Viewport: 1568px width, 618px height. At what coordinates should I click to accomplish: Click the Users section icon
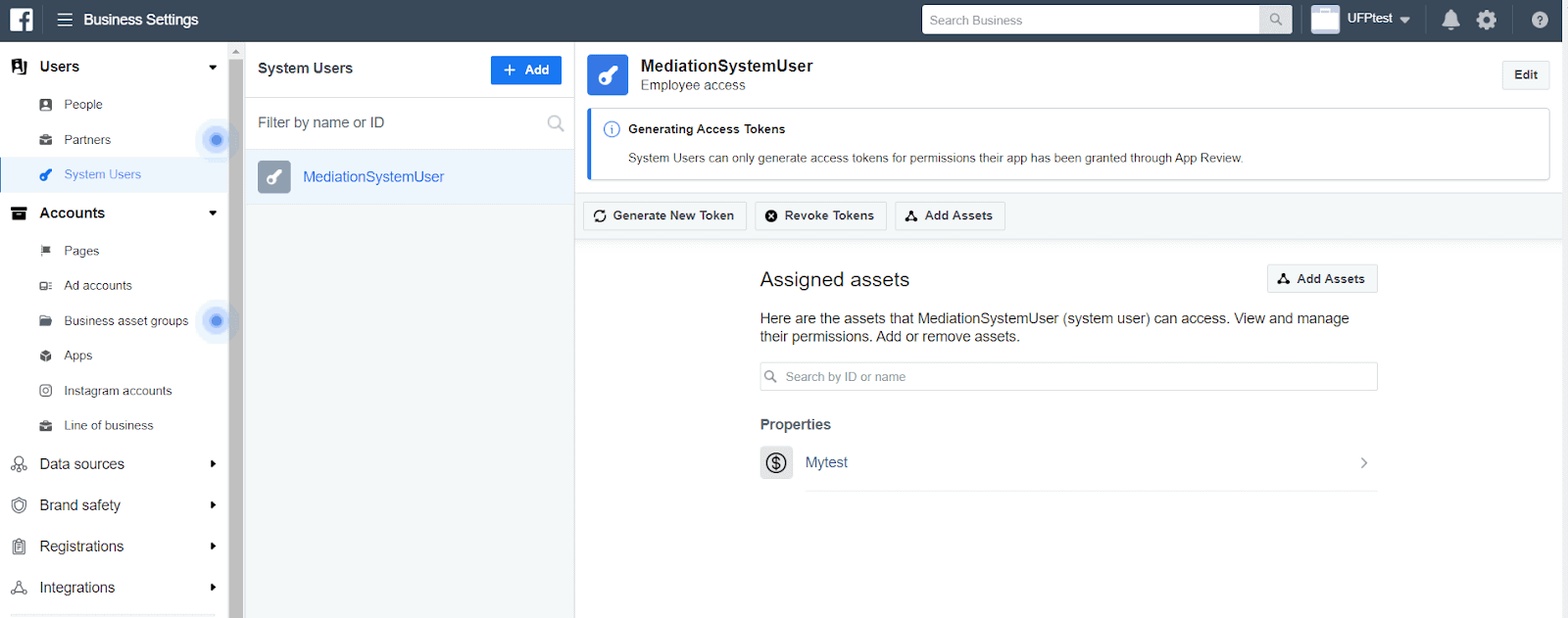click(19, 67)
